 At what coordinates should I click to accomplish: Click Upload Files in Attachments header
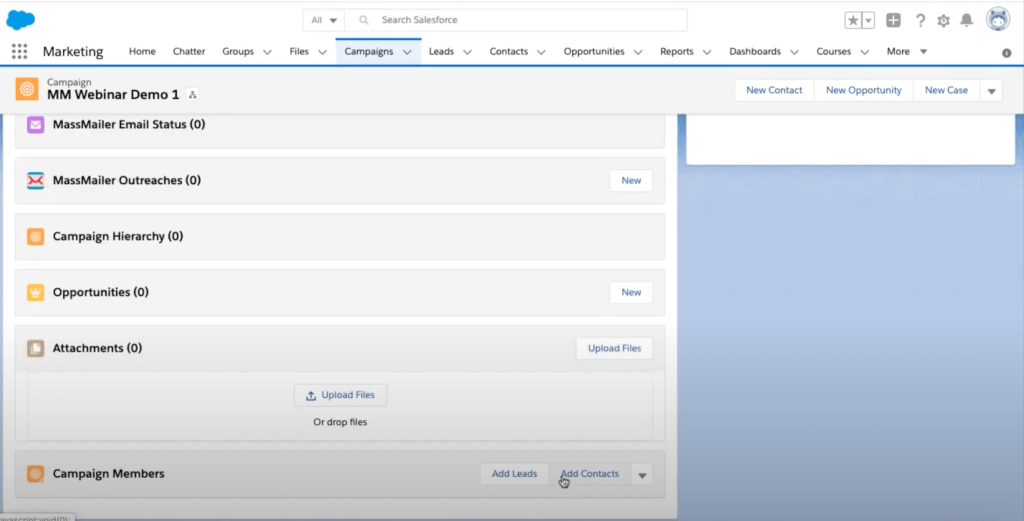point(614,348)
